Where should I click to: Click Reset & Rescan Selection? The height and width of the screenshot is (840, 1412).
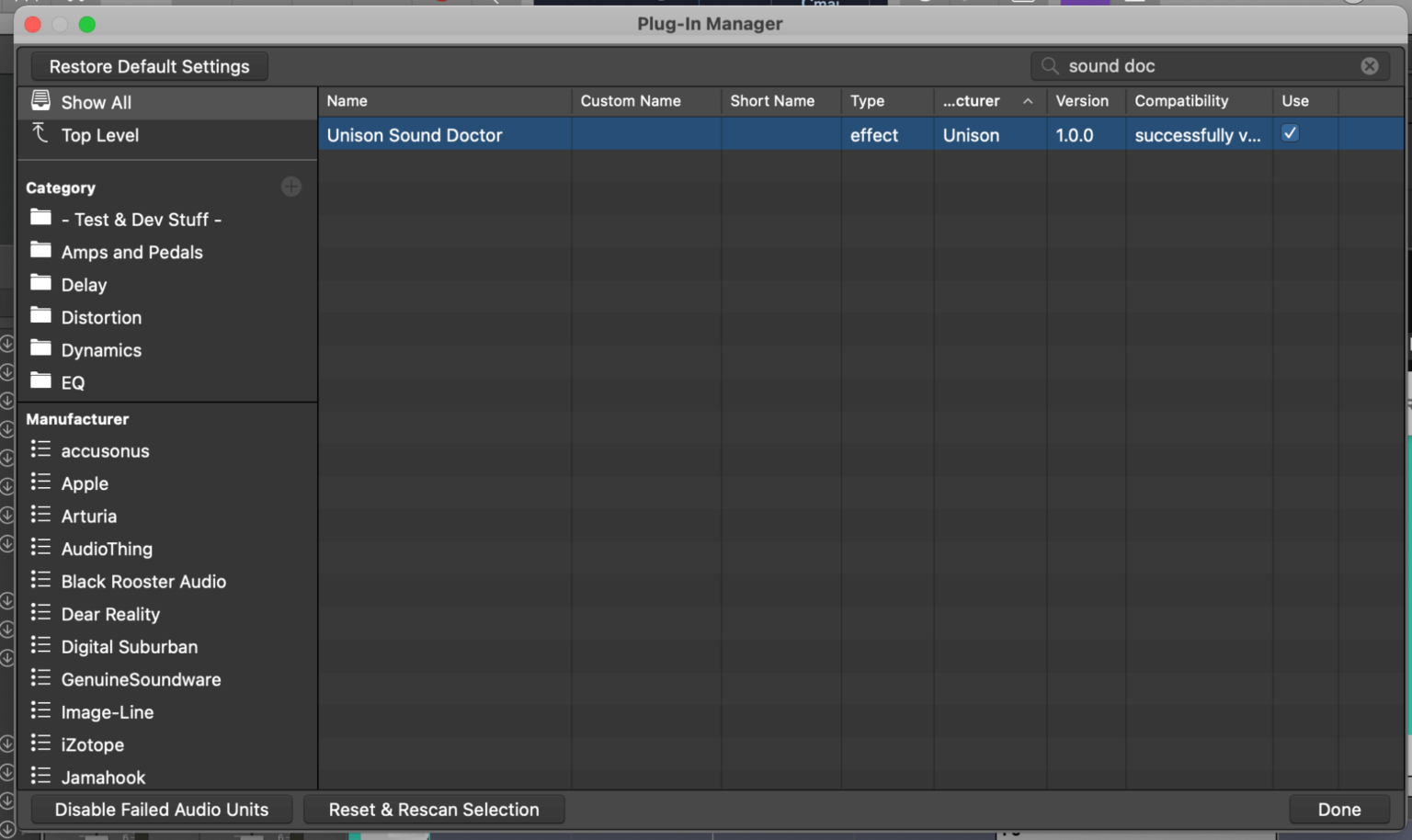434,809
